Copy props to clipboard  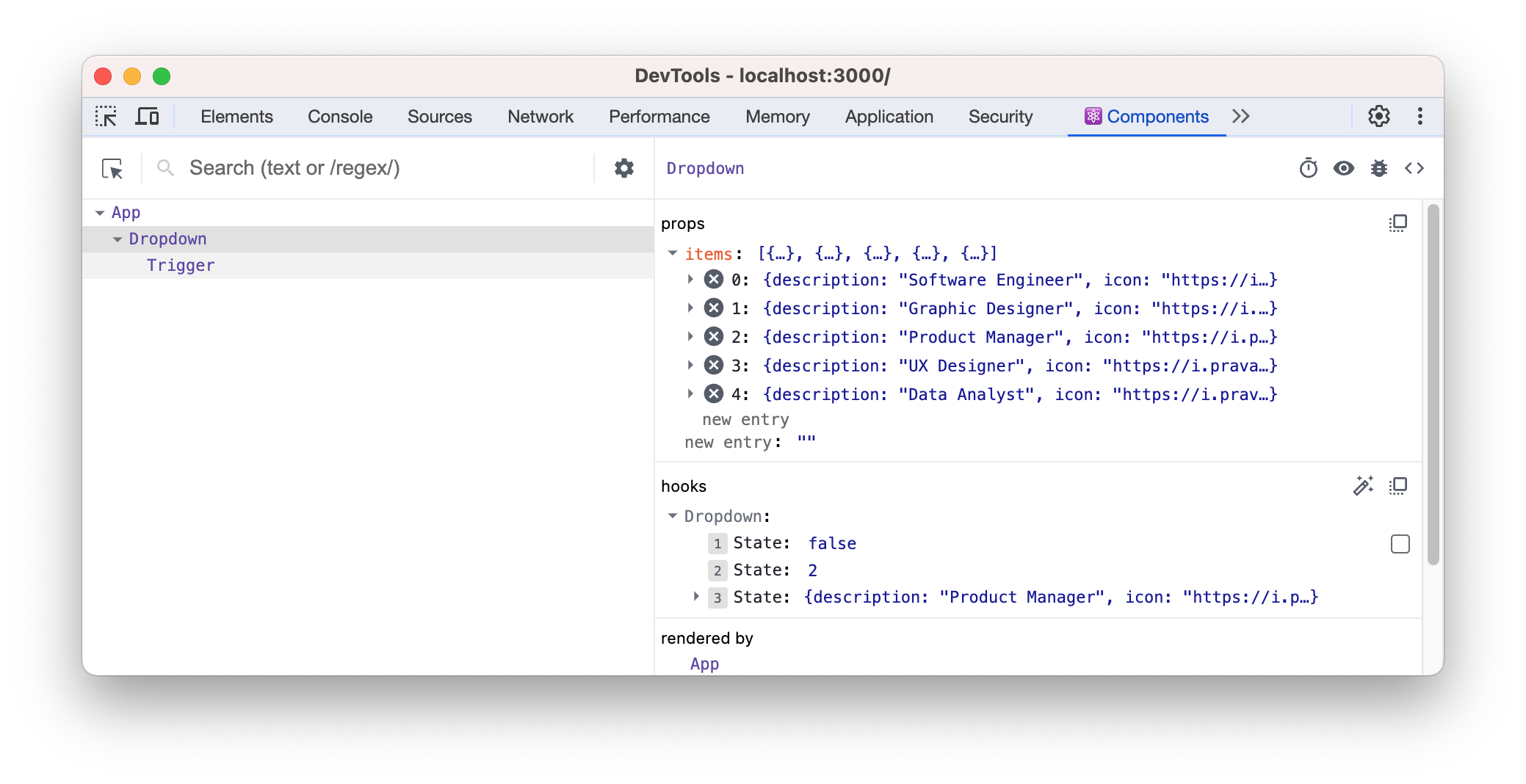point(1397,223)
